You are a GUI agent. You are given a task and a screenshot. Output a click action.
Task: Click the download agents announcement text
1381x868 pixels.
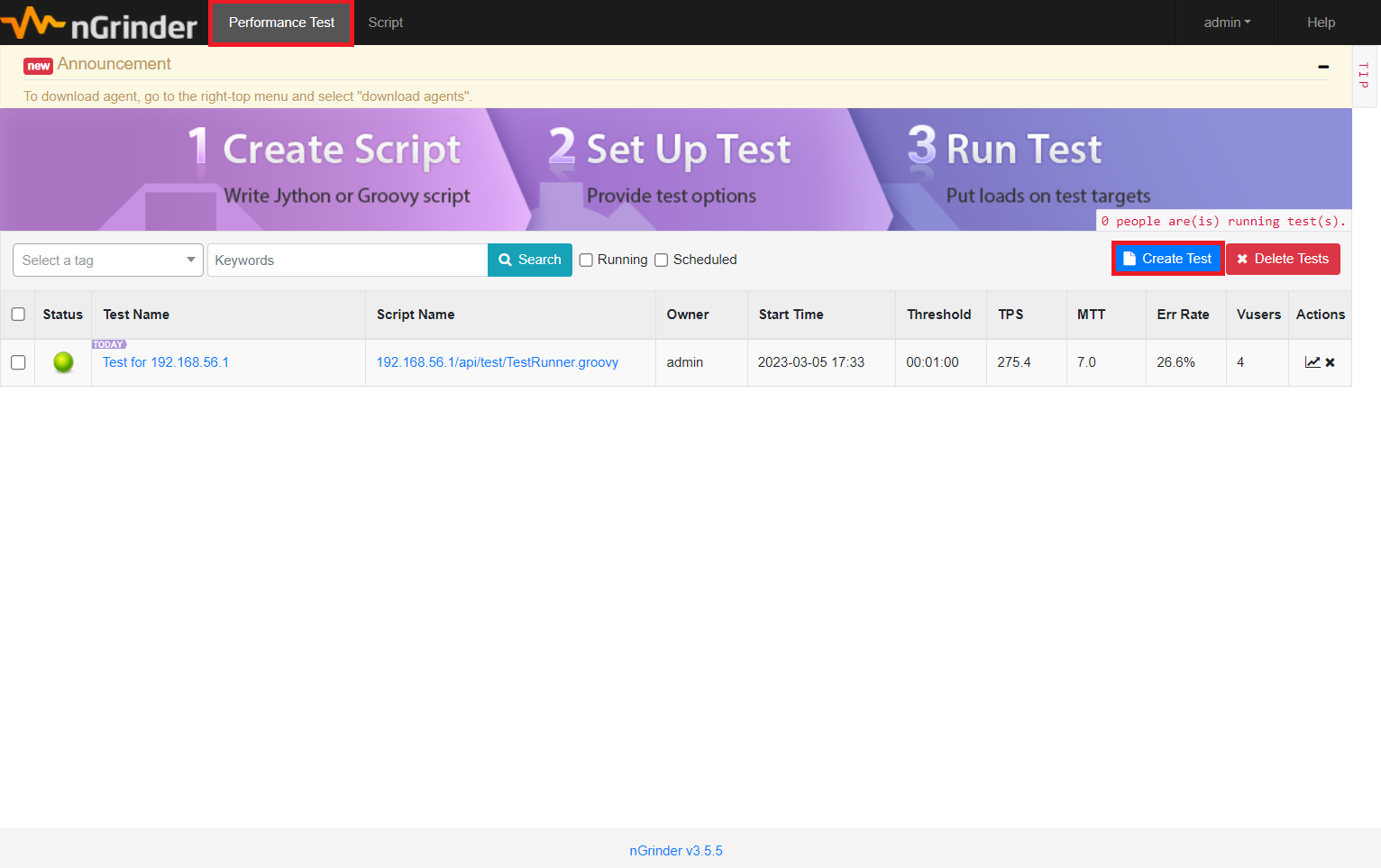tap(248, 96)
